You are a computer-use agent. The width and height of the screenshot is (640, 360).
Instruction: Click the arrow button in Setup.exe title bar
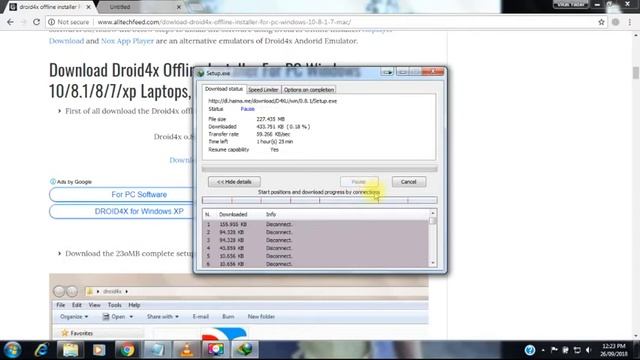click(387, 72)
